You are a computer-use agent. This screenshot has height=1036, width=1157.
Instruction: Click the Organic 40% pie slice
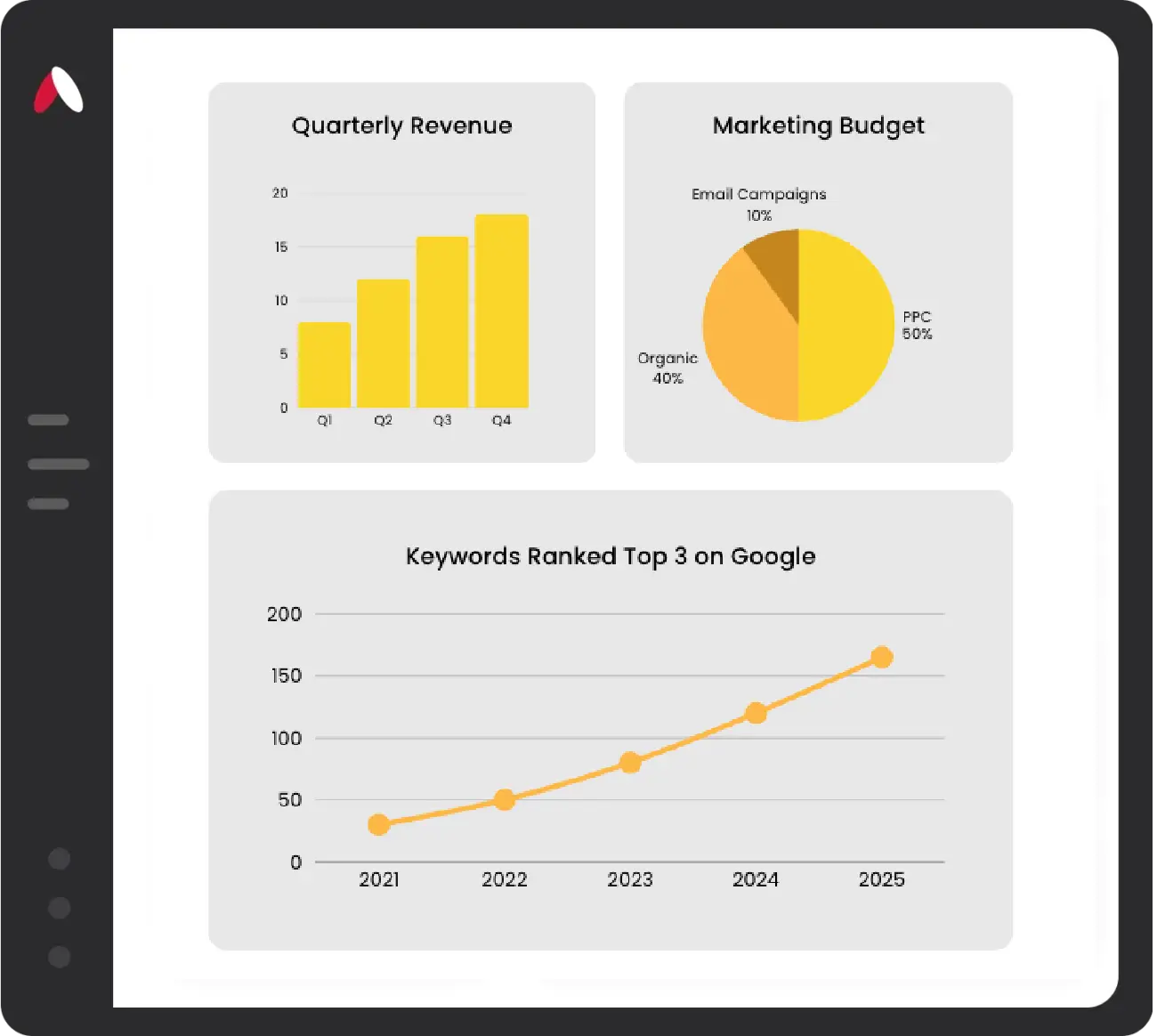point(746,347)
